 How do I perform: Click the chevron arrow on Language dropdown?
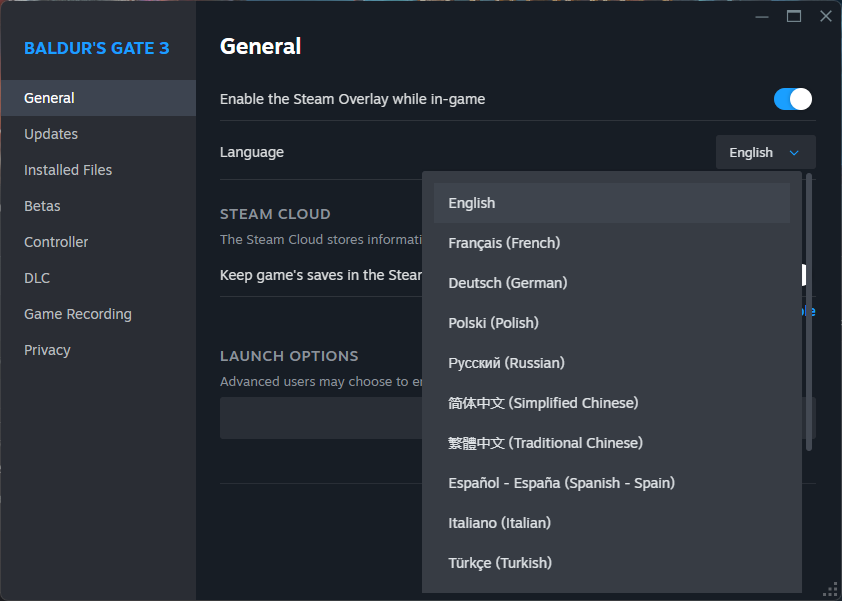794,153
